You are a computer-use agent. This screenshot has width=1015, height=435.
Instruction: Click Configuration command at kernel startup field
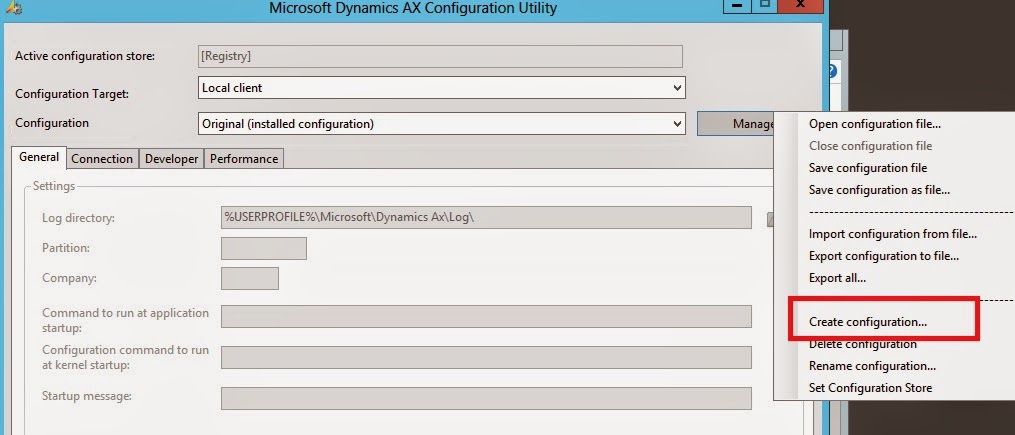pyautogui.click(x=486, y=357)
